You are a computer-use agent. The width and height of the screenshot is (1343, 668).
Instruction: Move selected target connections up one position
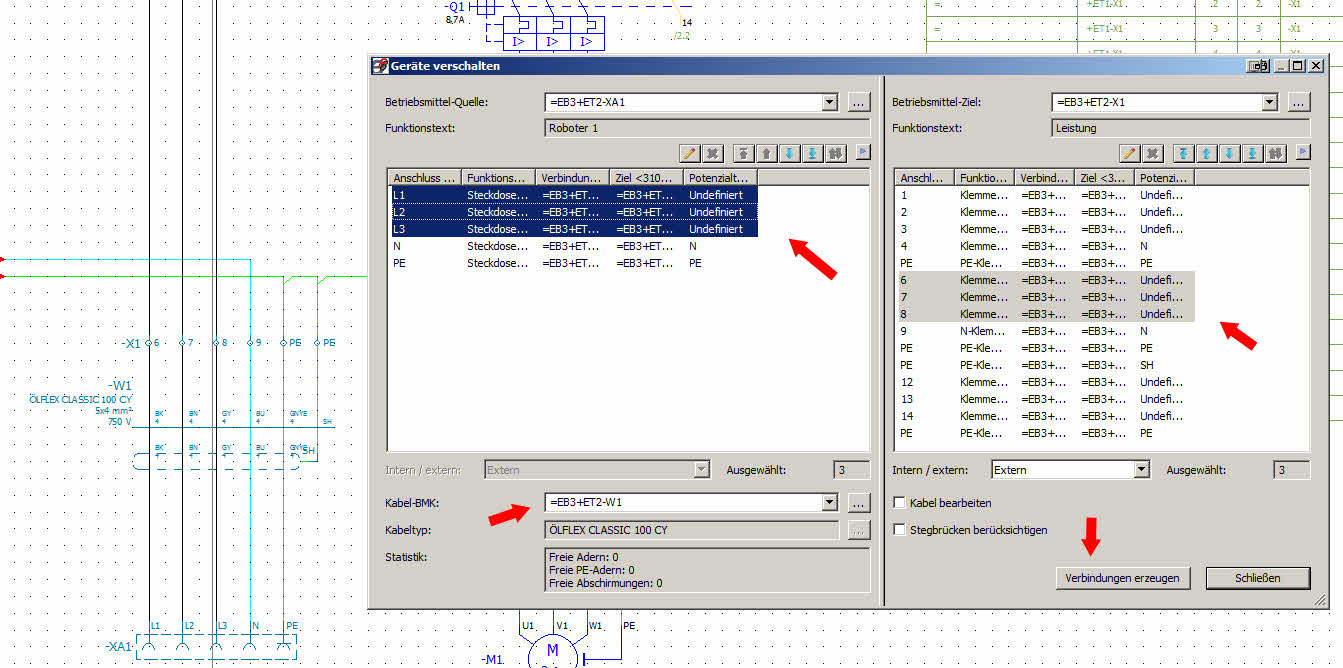pyautogui.click(x=1206, y=153)
